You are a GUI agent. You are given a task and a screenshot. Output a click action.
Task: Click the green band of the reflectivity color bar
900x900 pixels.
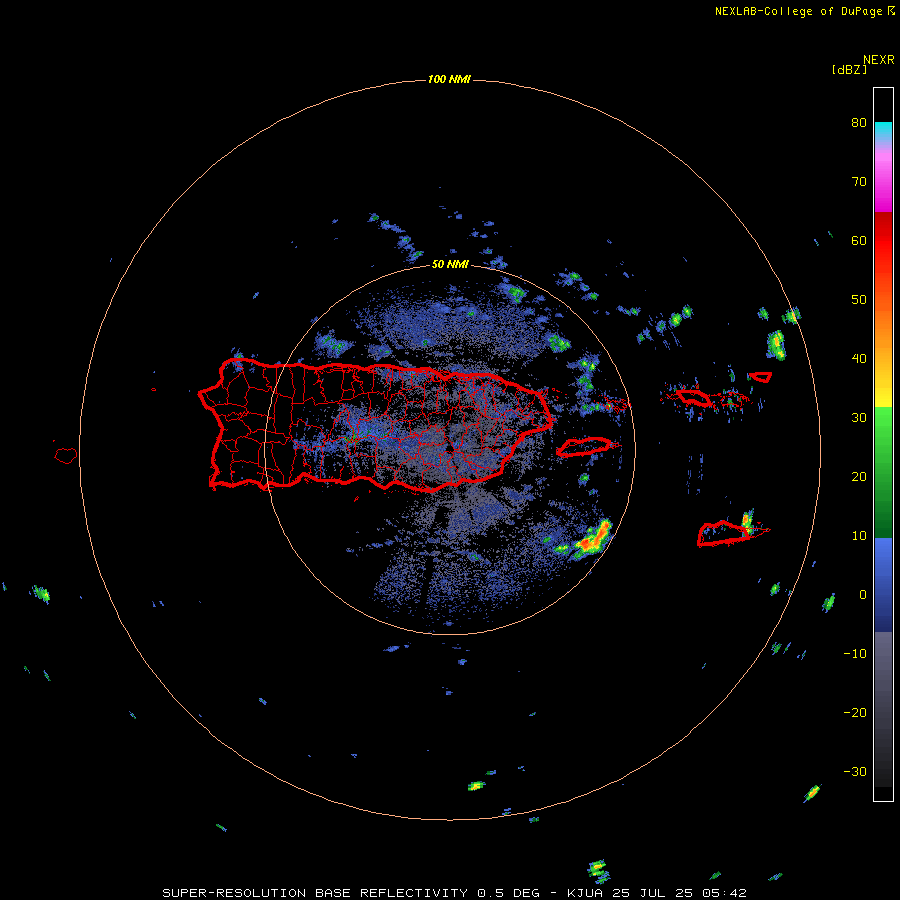click(x=883, y=472)
